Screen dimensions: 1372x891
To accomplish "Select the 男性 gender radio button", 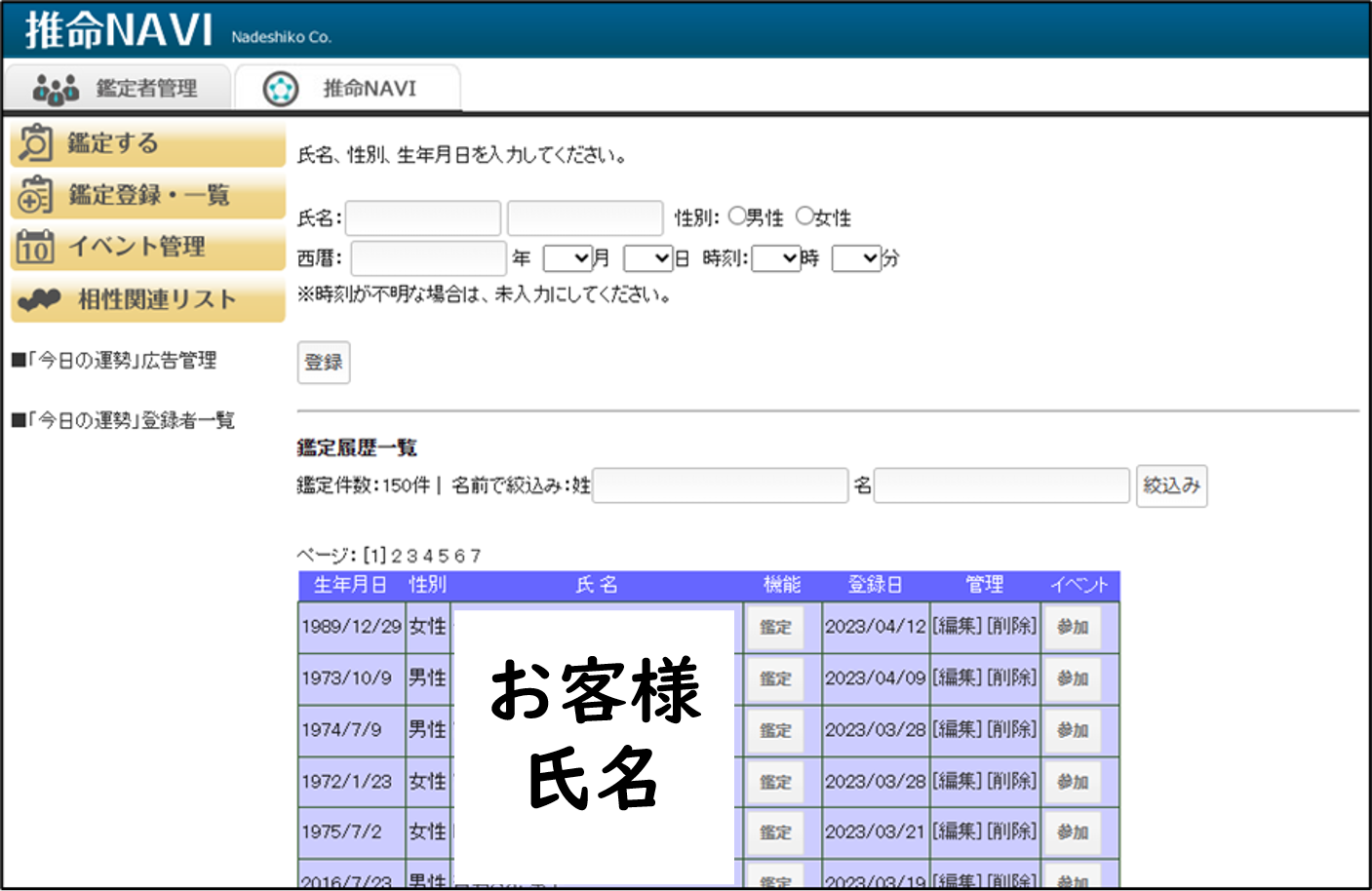I will pos(737,216).
